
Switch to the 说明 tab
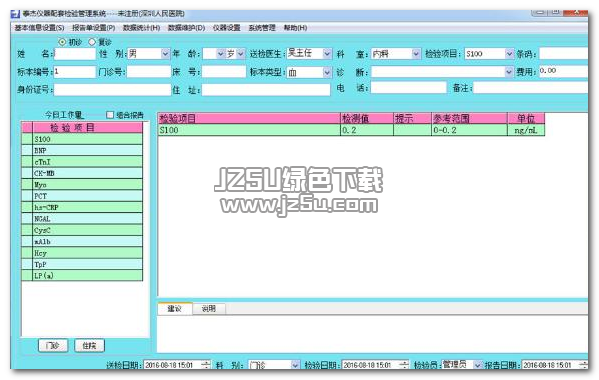point(209,308)
